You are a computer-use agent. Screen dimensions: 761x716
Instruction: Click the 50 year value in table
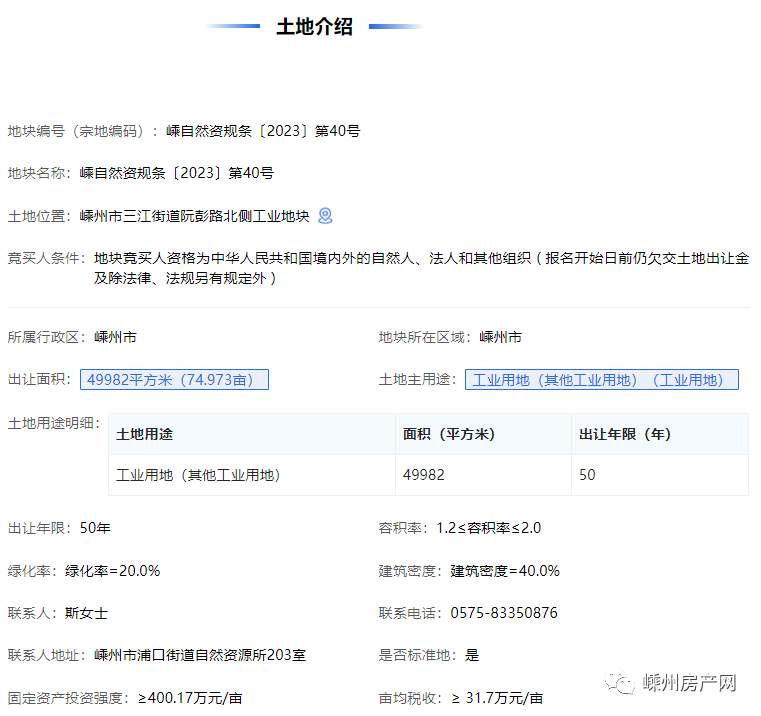[x=587, y=475]
